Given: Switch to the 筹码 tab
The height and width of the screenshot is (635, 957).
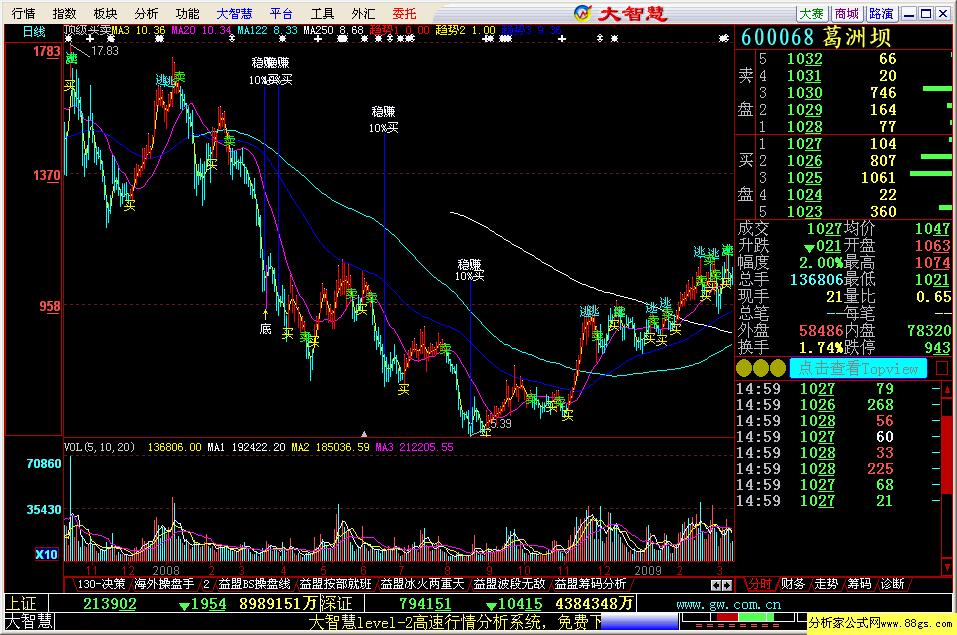Looking at the screenshot, I should click(859, 584).
